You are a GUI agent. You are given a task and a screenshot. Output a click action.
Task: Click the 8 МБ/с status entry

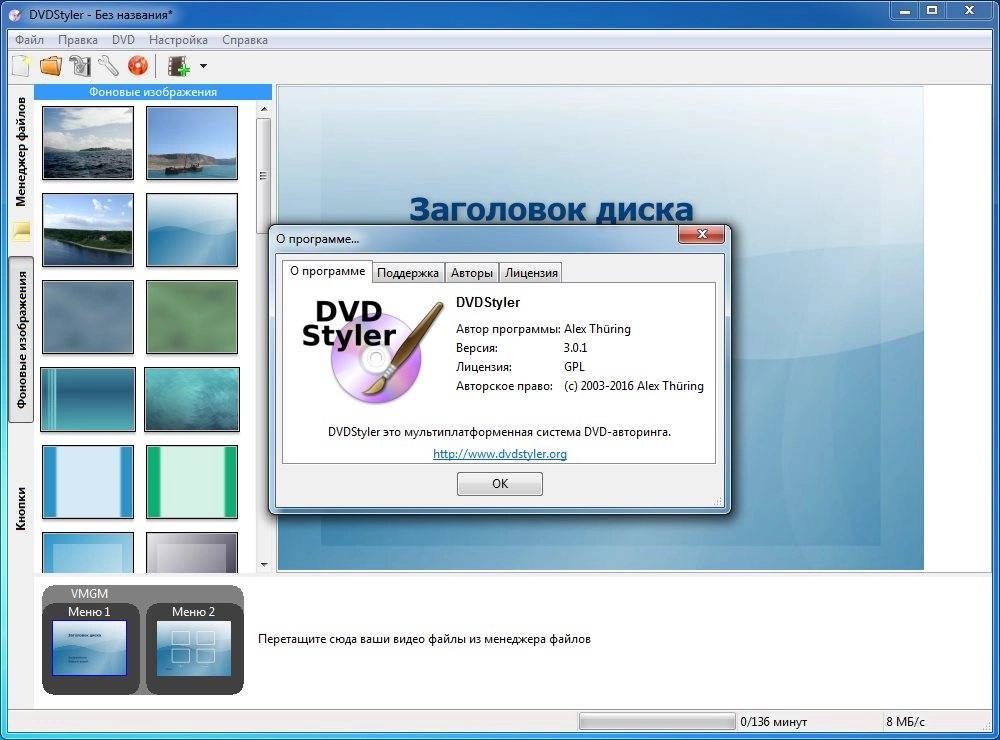[905, 722]
